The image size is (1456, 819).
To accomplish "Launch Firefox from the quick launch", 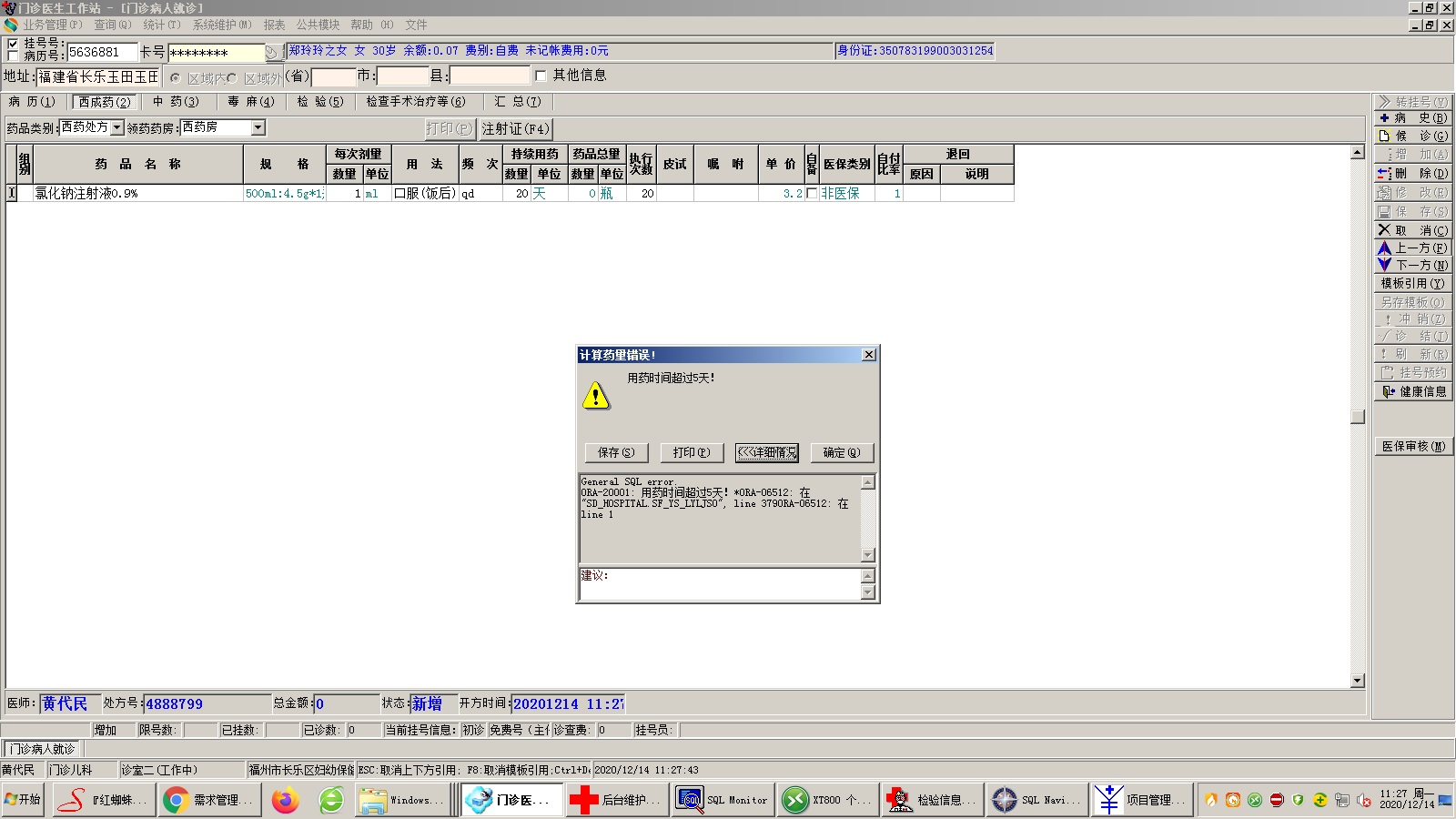I will point(286,800).
